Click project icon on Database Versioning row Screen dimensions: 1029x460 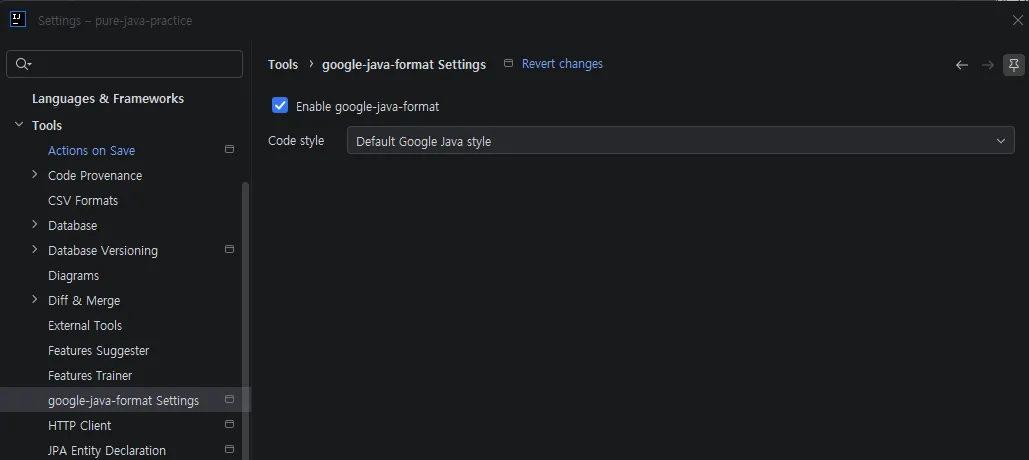coord(229,249)
